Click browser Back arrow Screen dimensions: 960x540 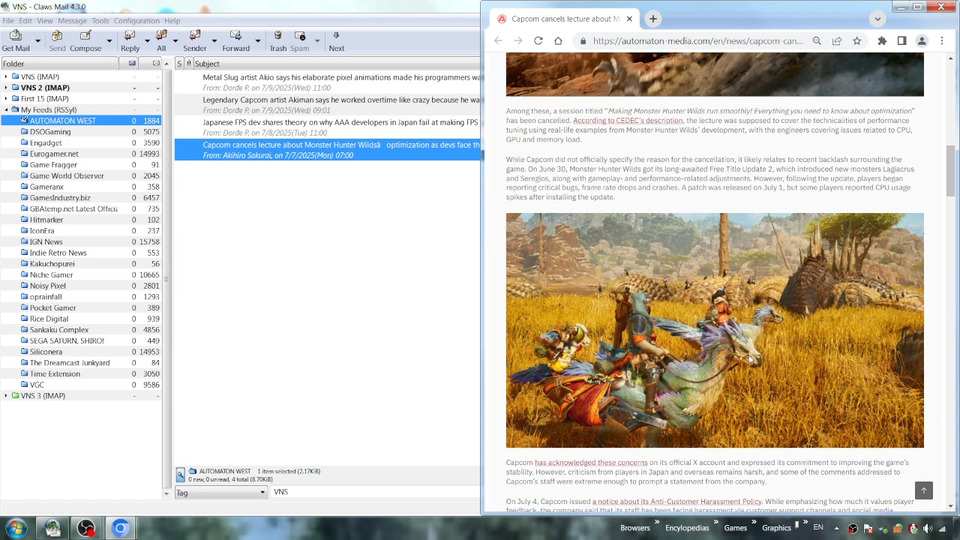pyautogui.click(x=498, y=40)
